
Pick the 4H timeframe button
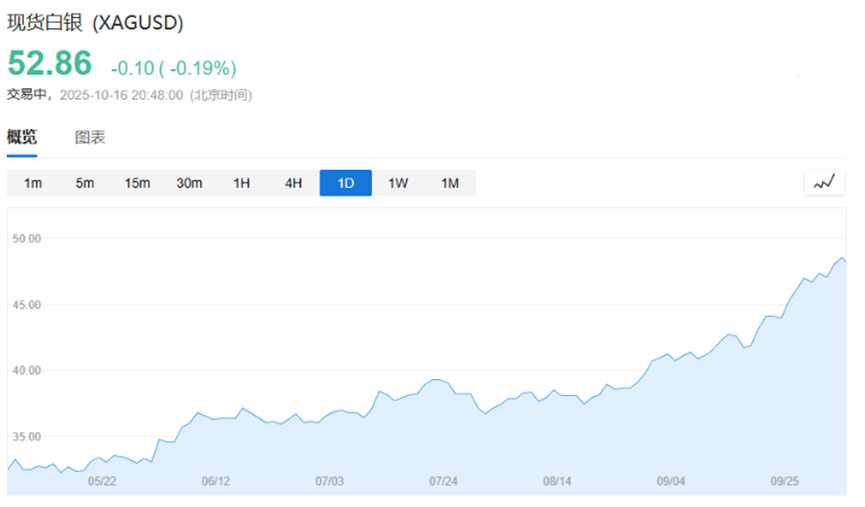(x=293, y=183)
